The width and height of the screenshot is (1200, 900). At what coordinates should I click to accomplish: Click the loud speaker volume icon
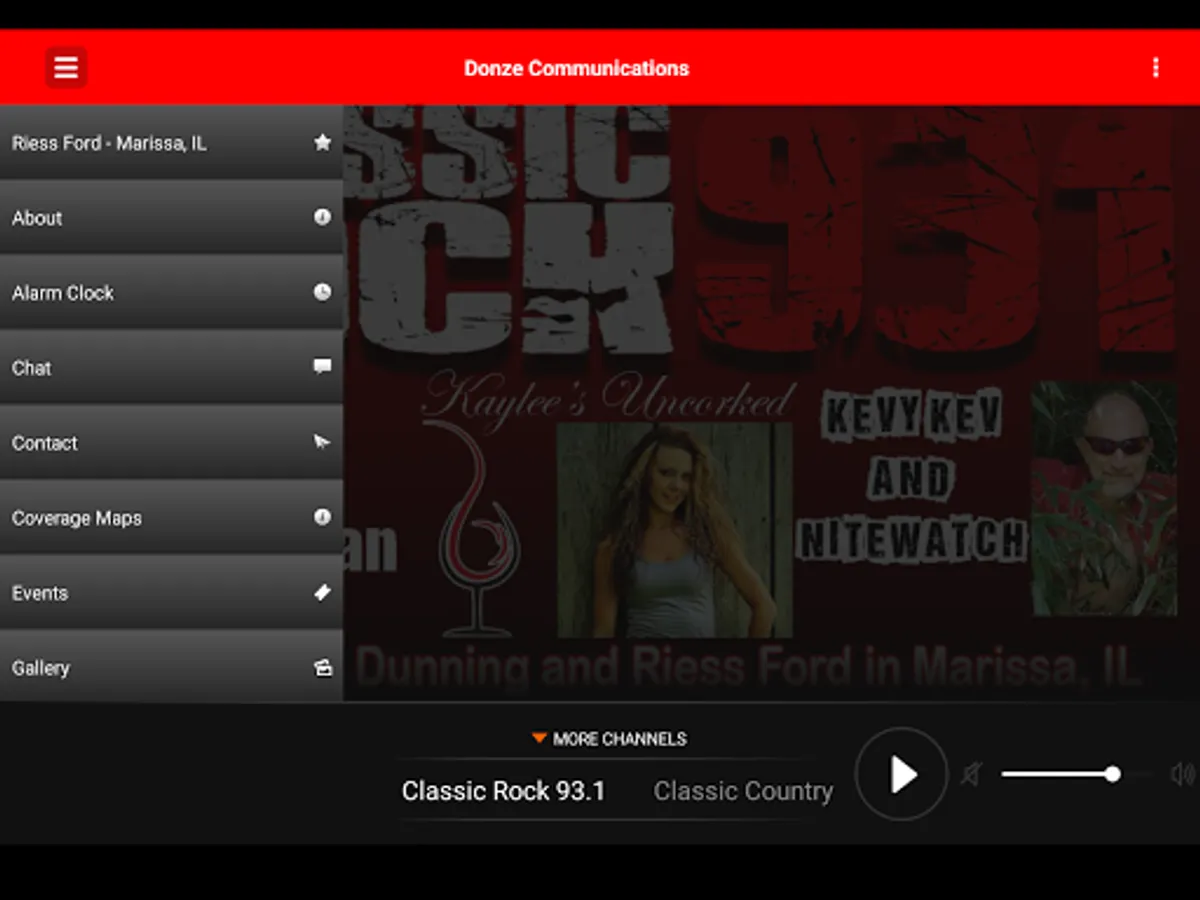[1183, 774]
